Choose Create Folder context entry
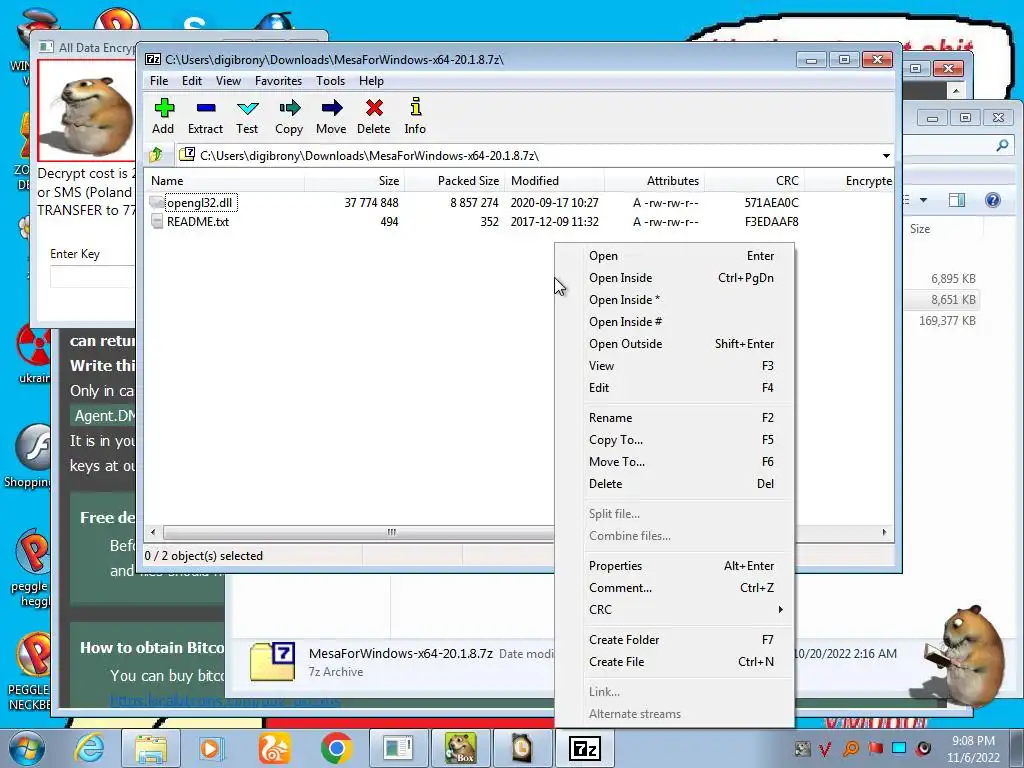 point(675,639)
